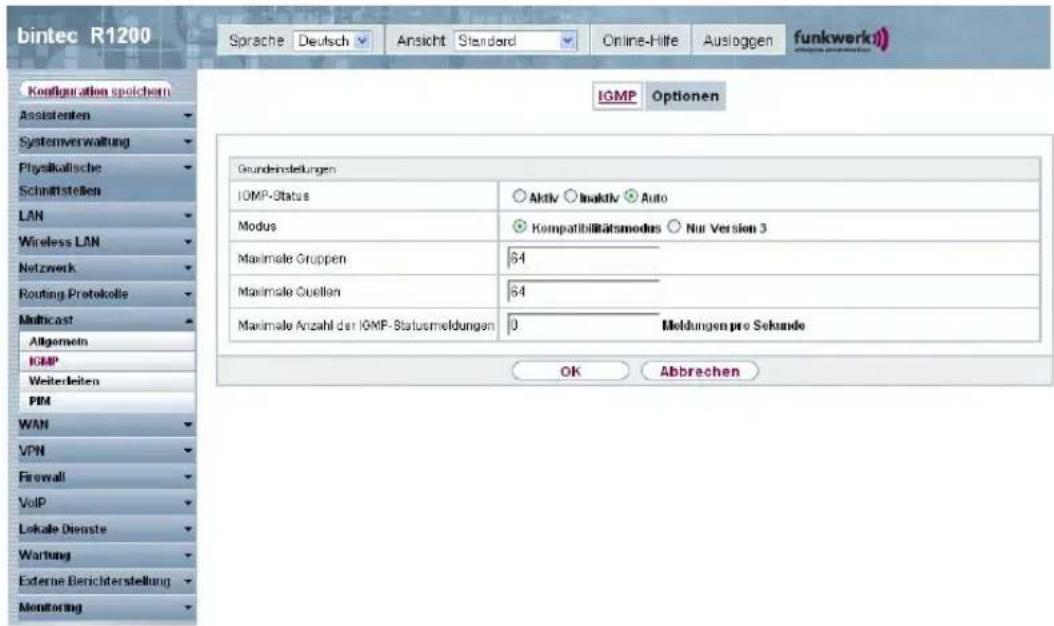Click the Meldungen pro Sekunde text

(x=733, y=325)
